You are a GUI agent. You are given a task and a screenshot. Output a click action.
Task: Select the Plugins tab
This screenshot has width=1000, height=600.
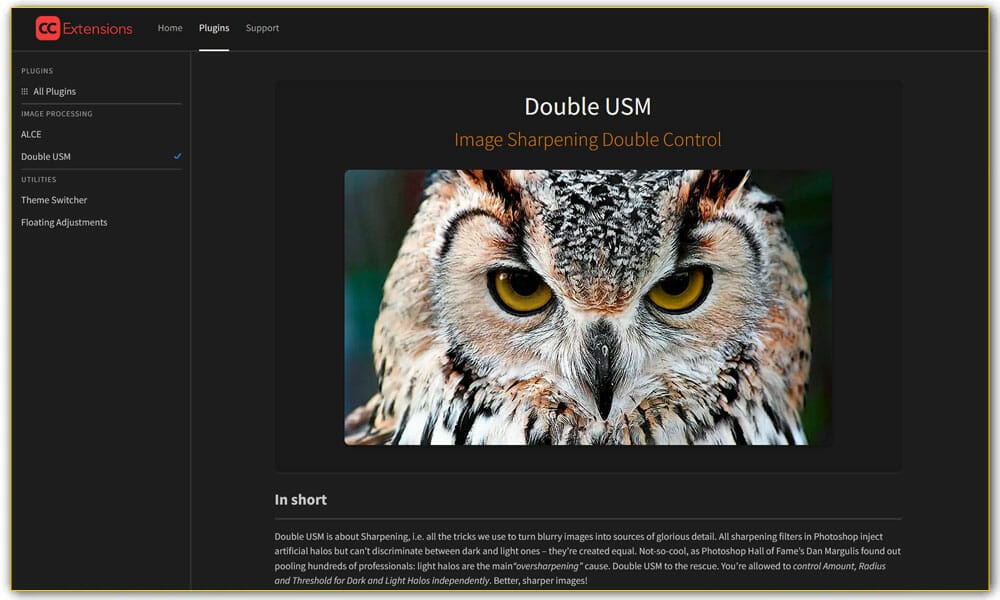click(x=213, y=28)
